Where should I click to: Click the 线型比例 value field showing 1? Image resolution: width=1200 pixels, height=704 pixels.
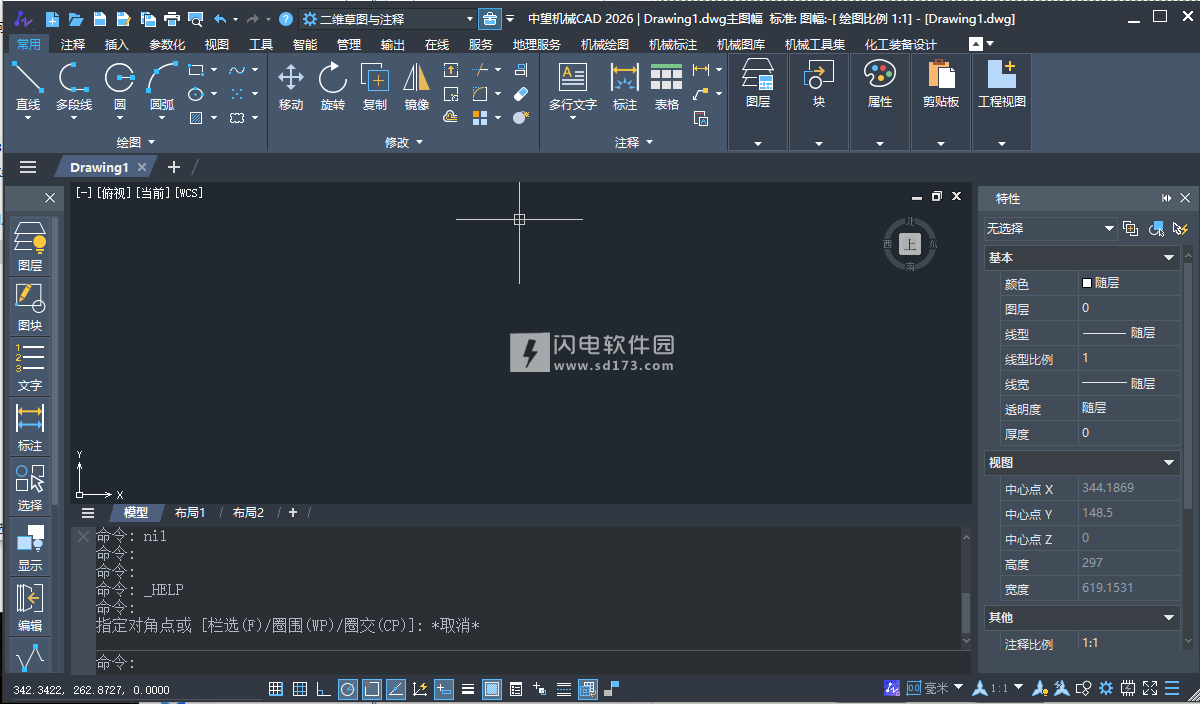[1129, 358]
